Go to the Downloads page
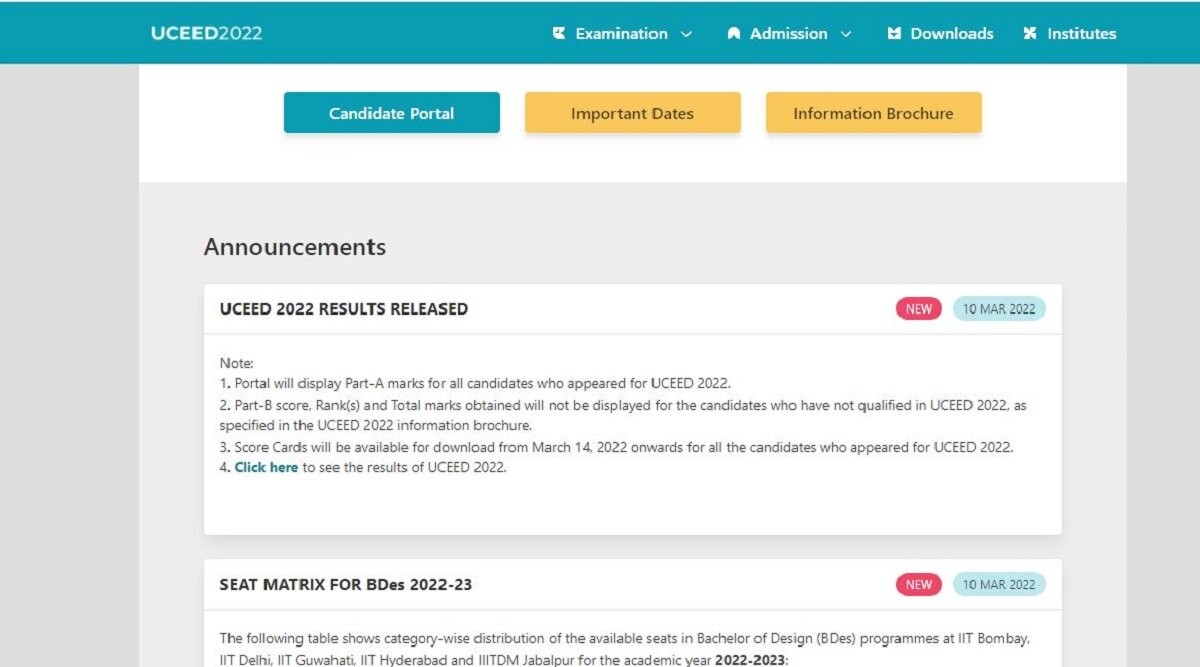 951,33
